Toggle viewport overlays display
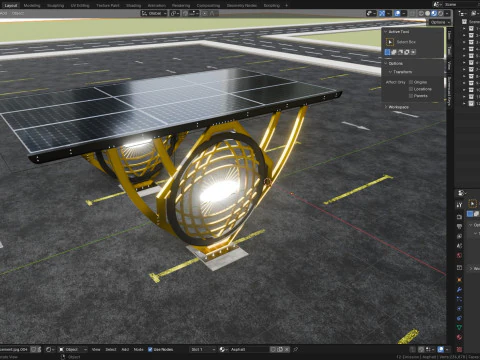This screenshot has width=480, height=360. pos(397,13)
